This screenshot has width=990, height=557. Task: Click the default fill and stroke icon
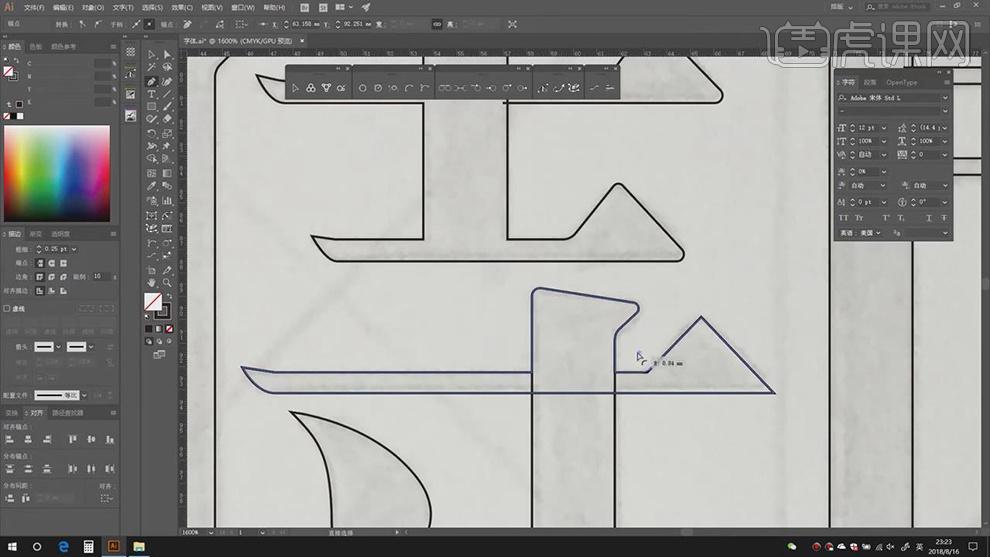[148, 316]
